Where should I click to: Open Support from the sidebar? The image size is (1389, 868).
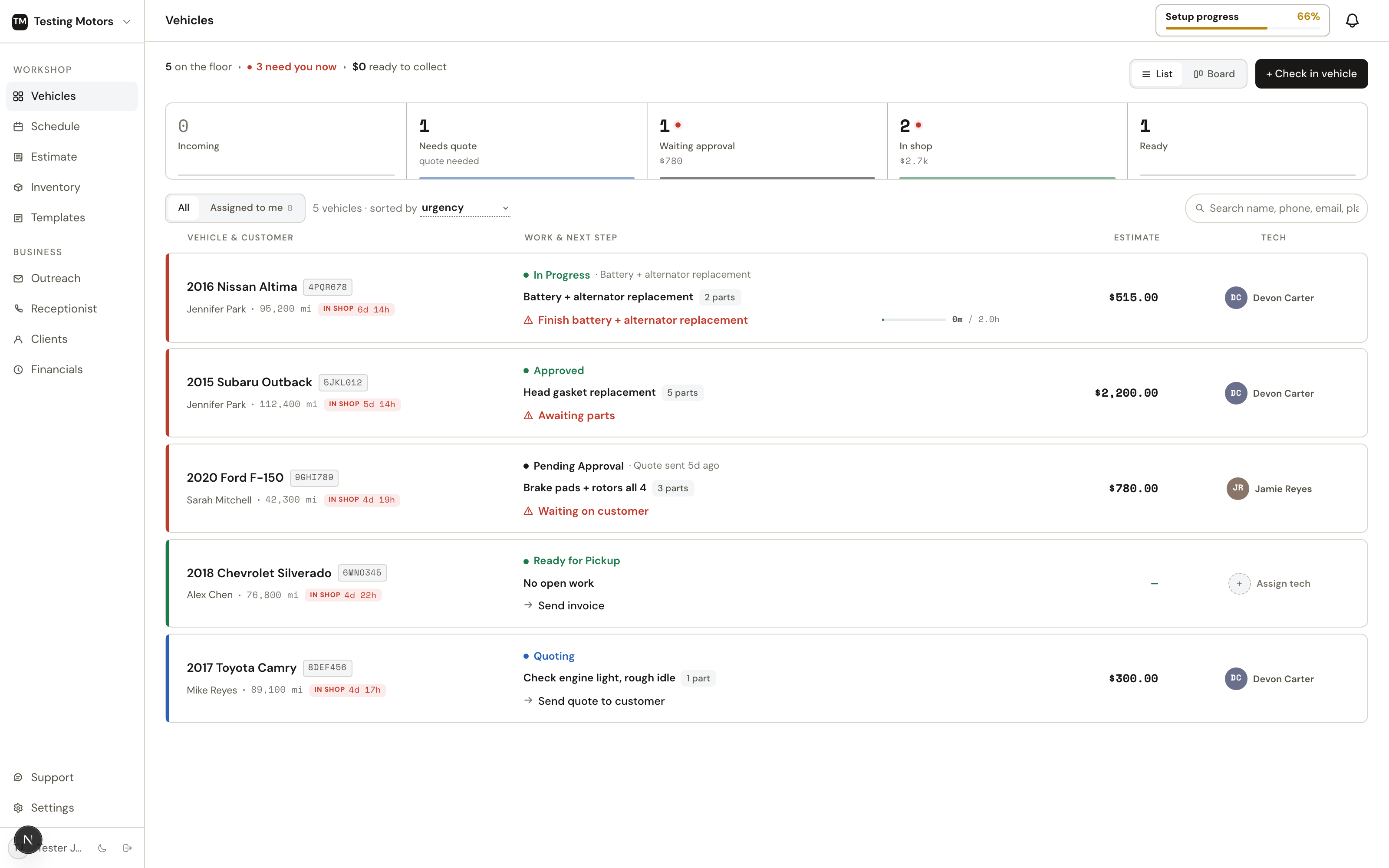(x=72, y=777)
